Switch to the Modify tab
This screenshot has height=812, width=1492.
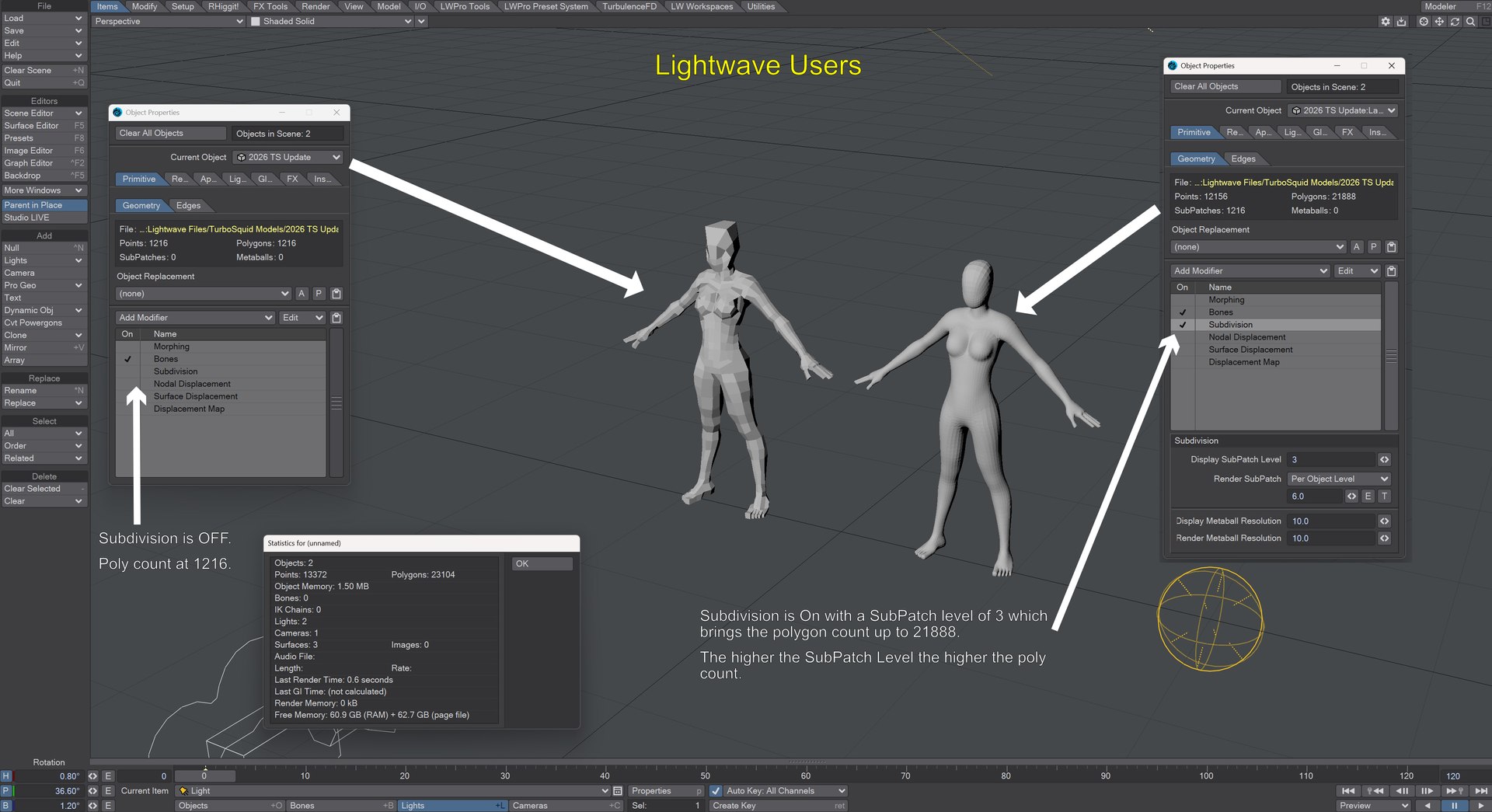click(145, 6)
